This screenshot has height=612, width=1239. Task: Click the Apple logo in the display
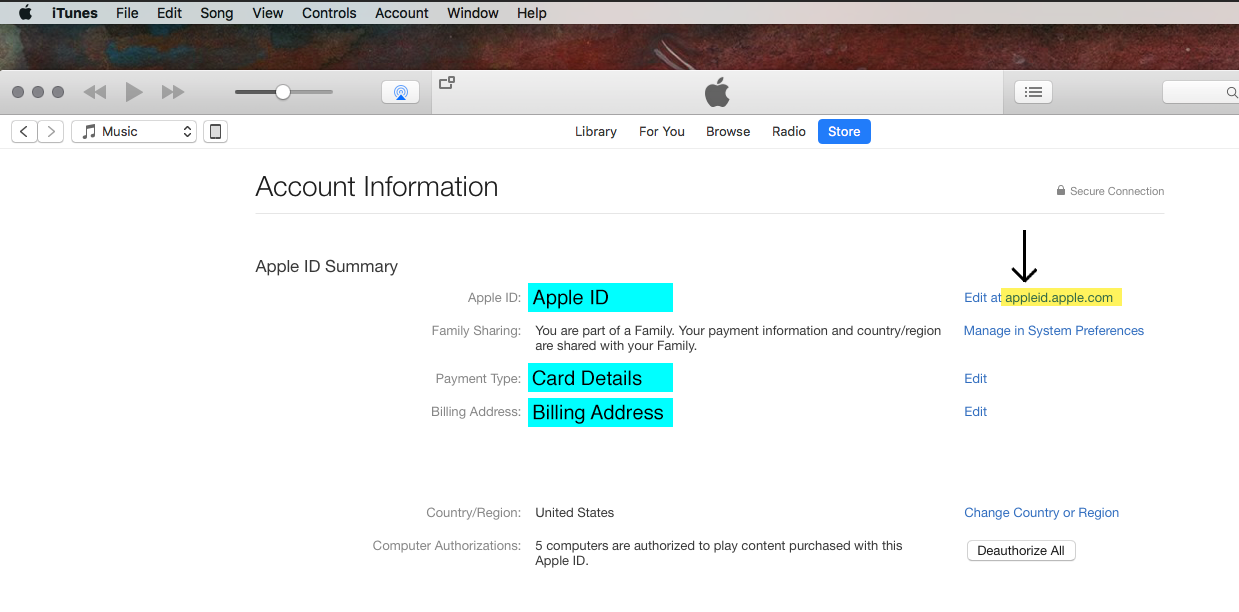coord(717,93)
